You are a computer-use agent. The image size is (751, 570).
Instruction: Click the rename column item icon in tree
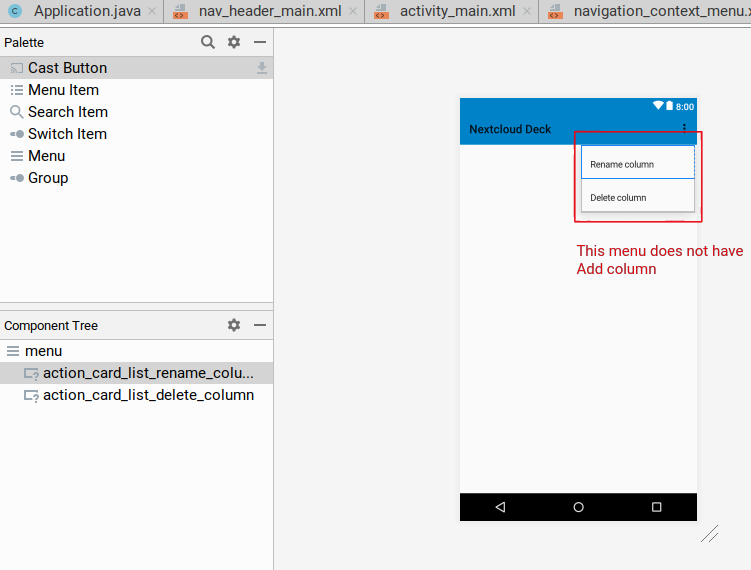pyautogui.click(x=31, y=374)
